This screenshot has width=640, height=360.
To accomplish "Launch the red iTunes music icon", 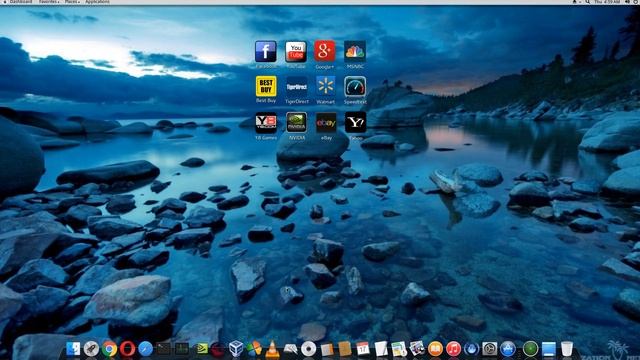I will [453, 349].
